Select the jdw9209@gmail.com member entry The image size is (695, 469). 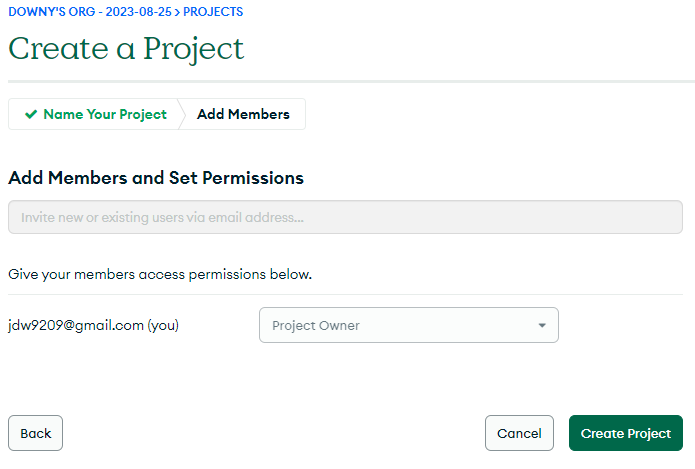pos(76,325)
